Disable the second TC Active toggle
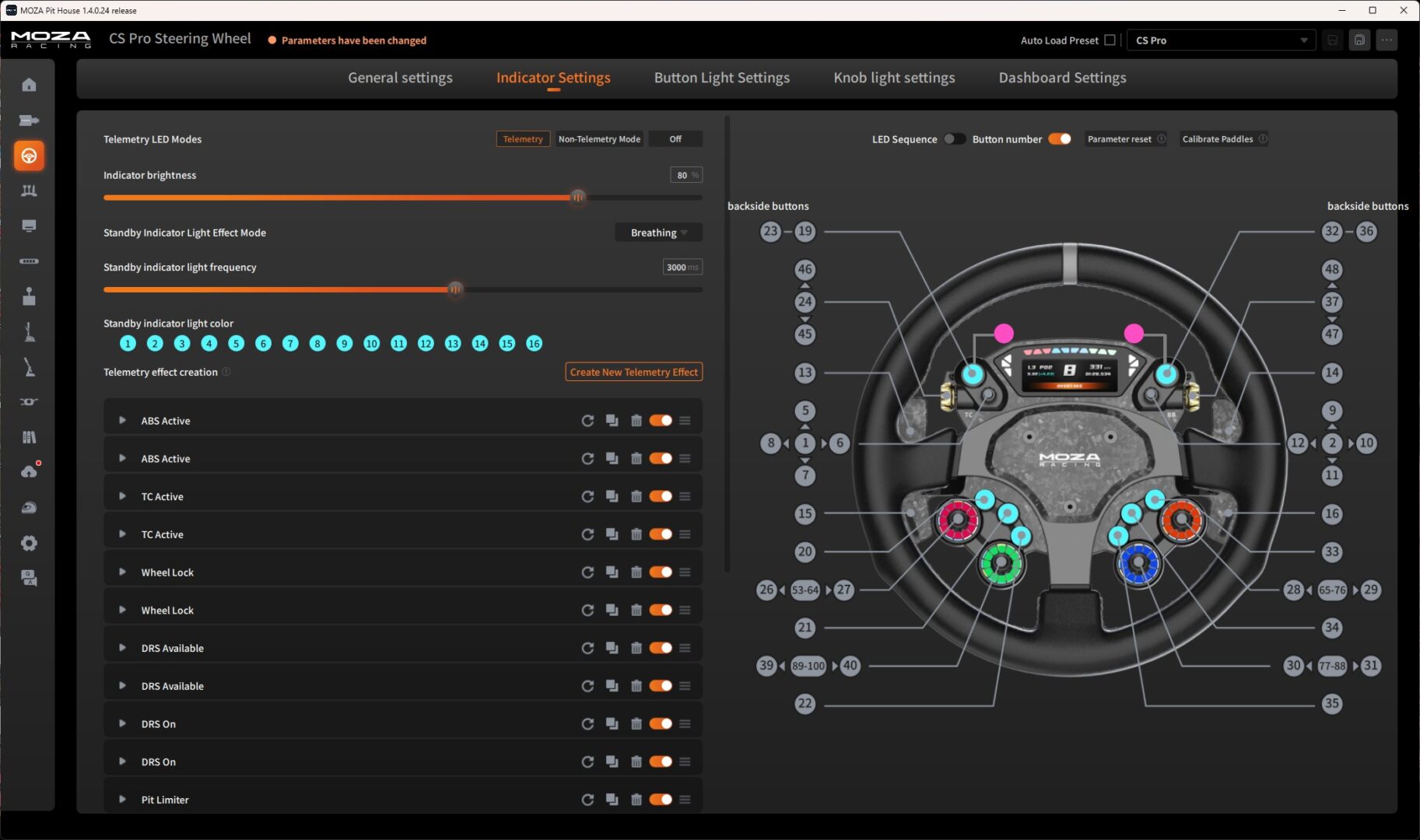The height and width of the screenshot is (840, 1420). 661,534
